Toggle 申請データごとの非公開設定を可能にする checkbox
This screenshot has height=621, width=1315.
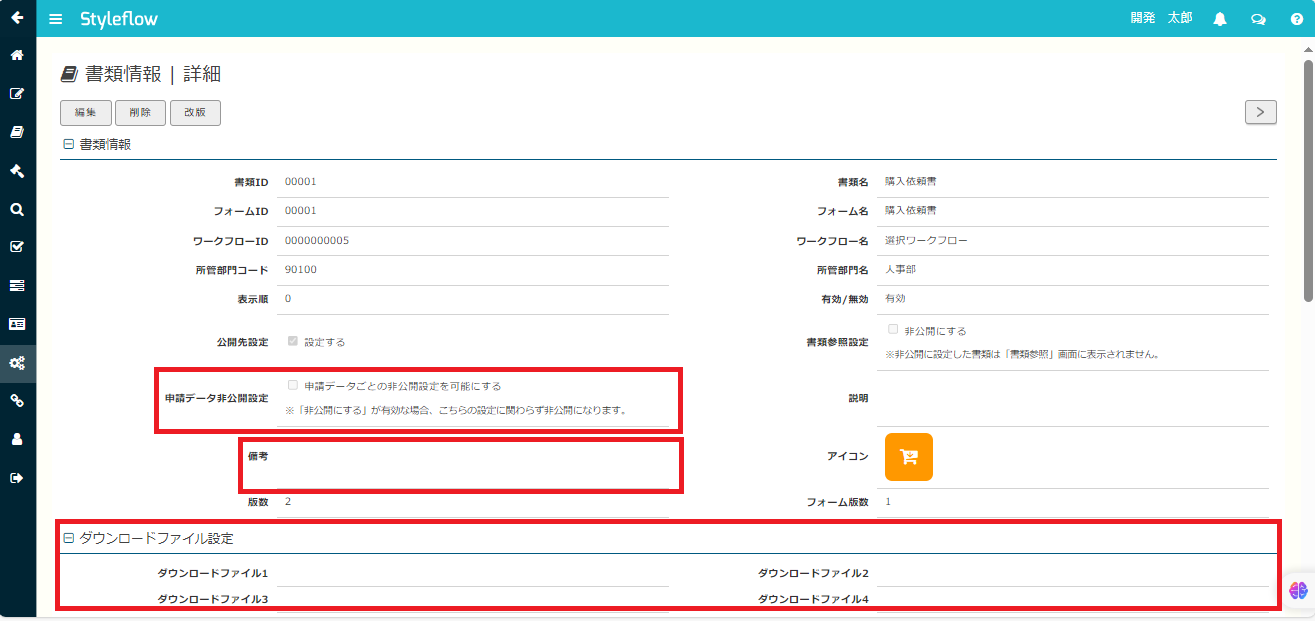coord(293,385)
